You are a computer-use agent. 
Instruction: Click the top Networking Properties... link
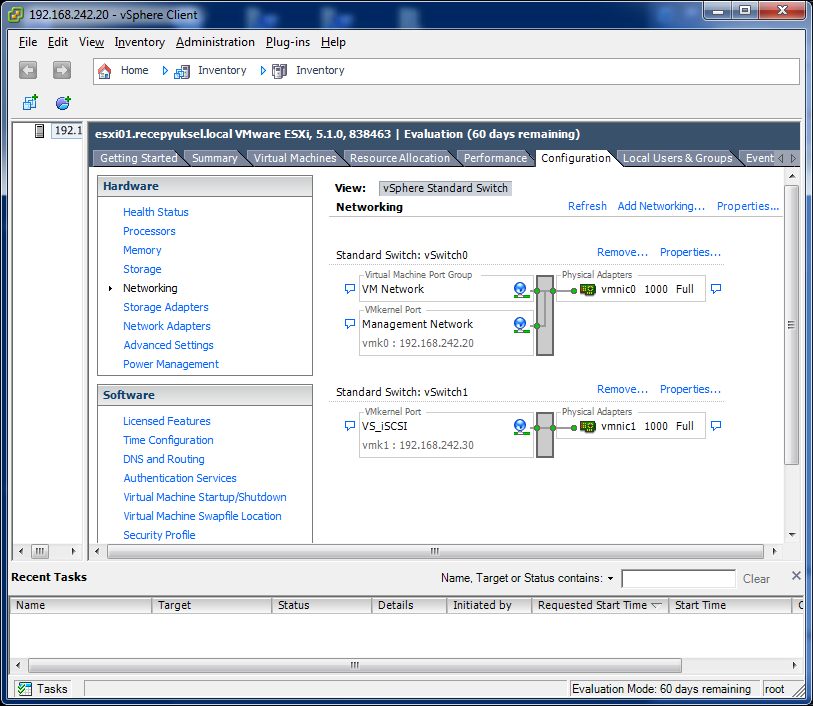(x=748, y=206)
